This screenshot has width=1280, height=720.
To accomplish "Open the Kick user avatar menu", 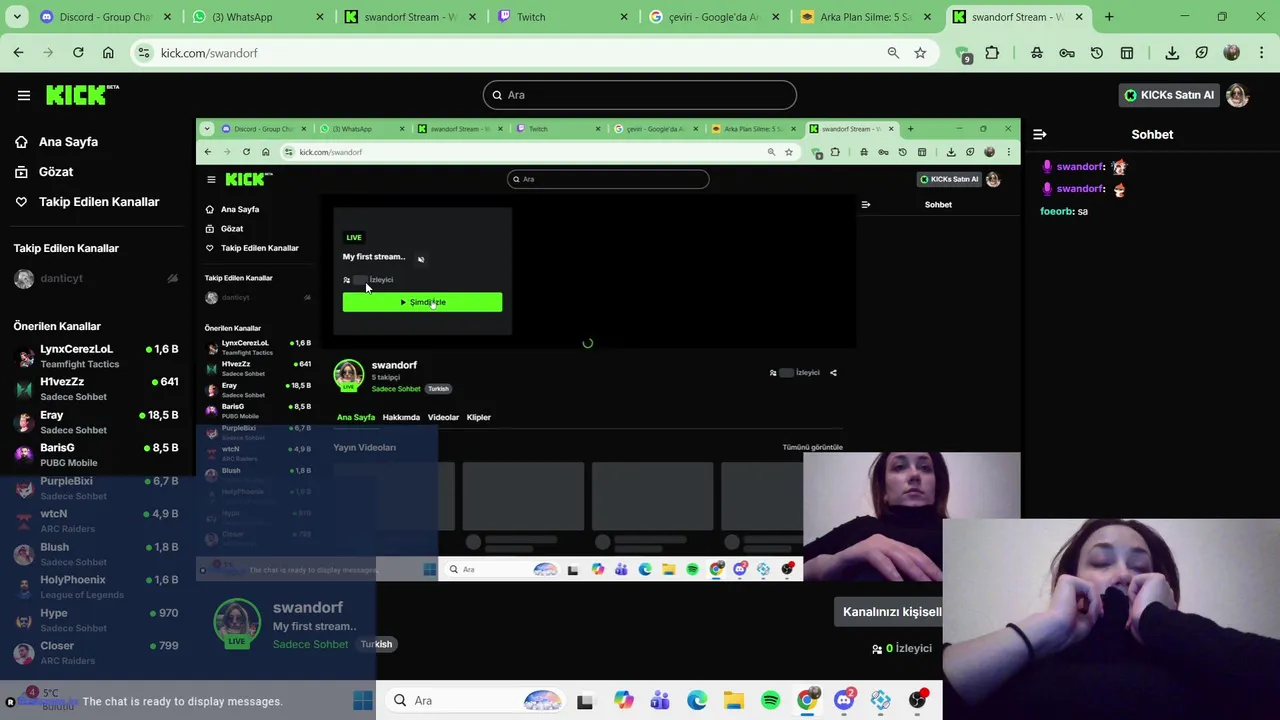I will point(1238,95).
